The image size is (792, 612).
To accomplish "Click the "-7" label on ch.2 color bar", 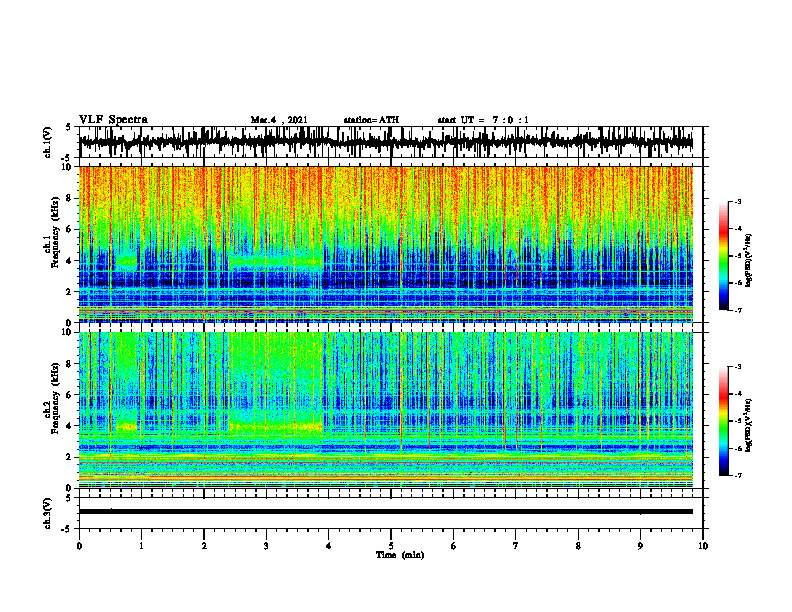I will 738,475.
